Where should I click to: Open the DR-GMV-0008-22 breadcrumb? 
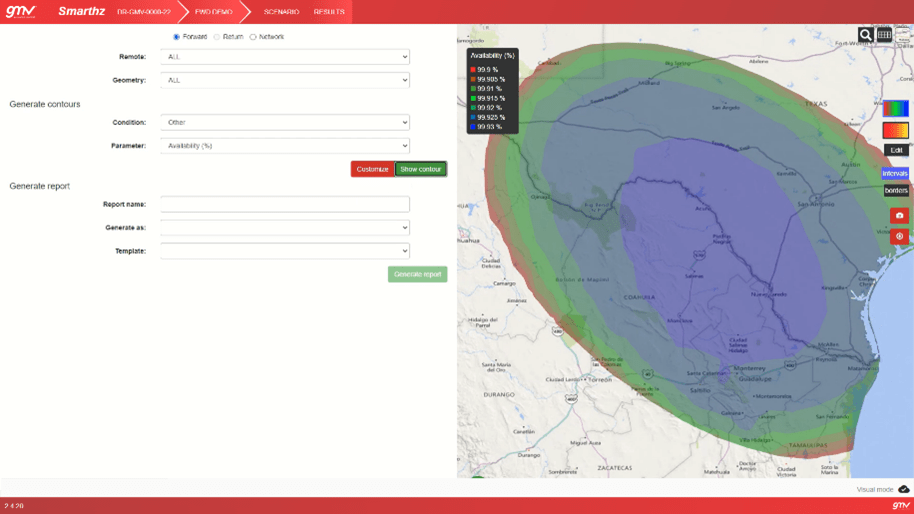pyautogui.click(x=143, y=12)
